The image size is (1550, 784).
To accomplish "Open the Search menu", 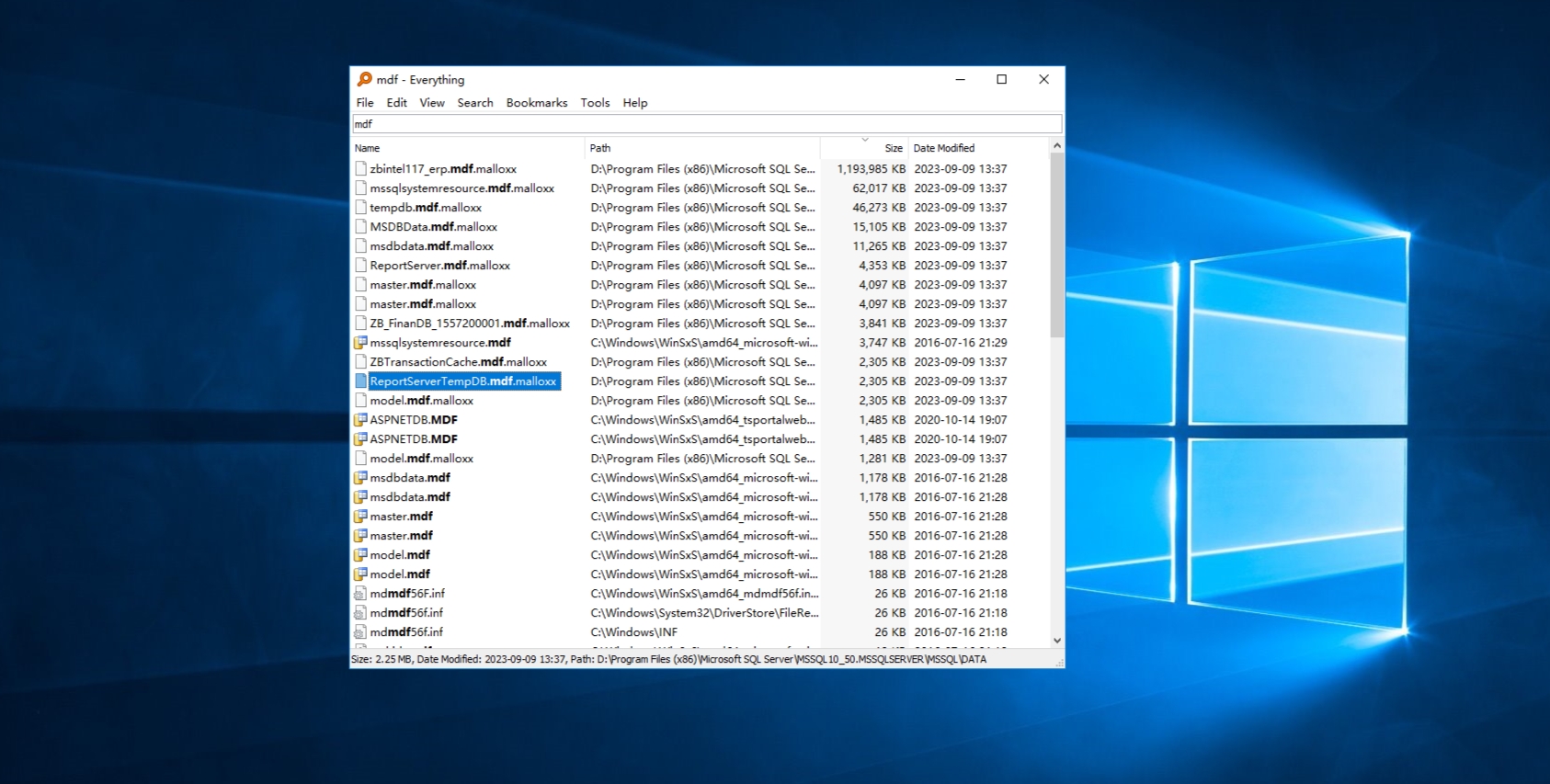I will pyautogui.click(x=475, y=103).
